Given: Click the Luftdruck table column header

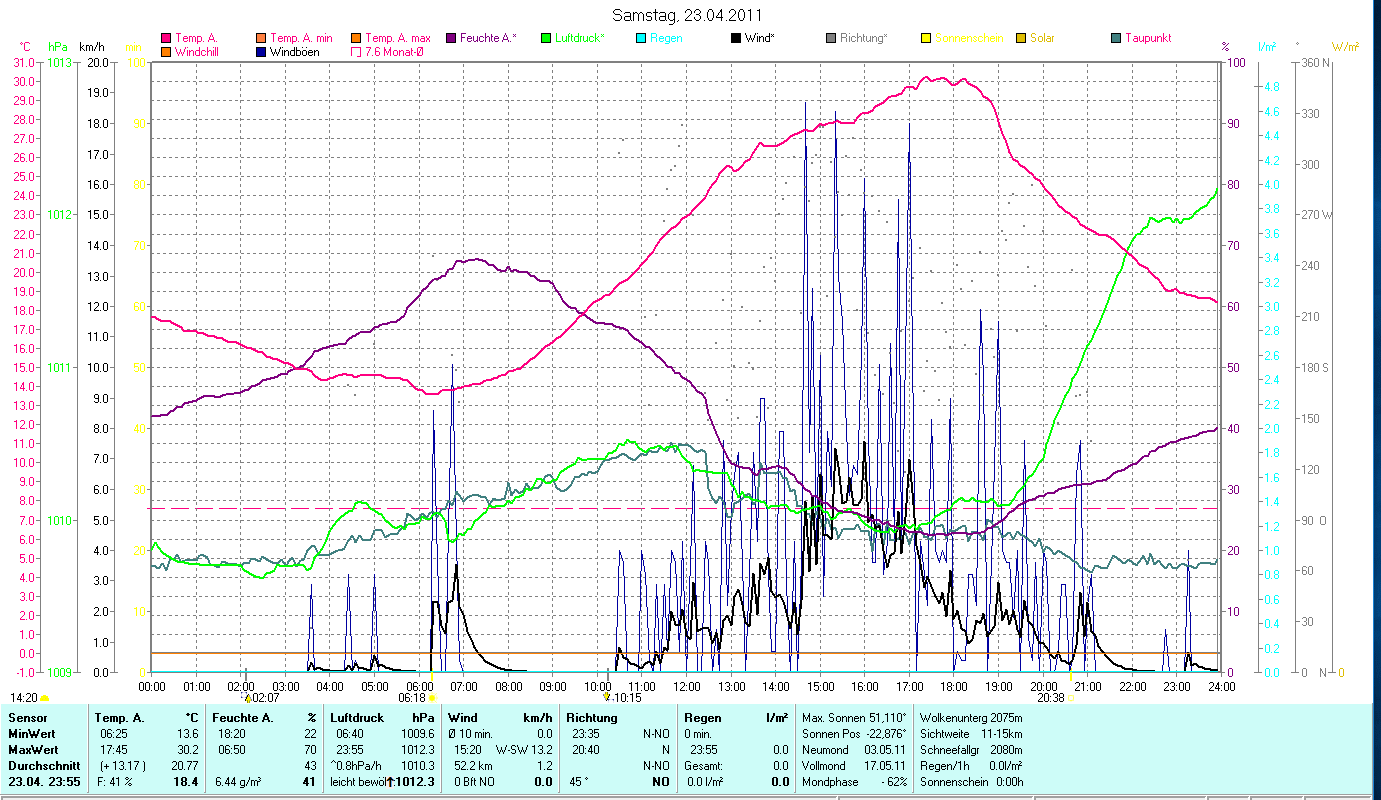Looking at the screenshot, I should click(x=357, y=718).
